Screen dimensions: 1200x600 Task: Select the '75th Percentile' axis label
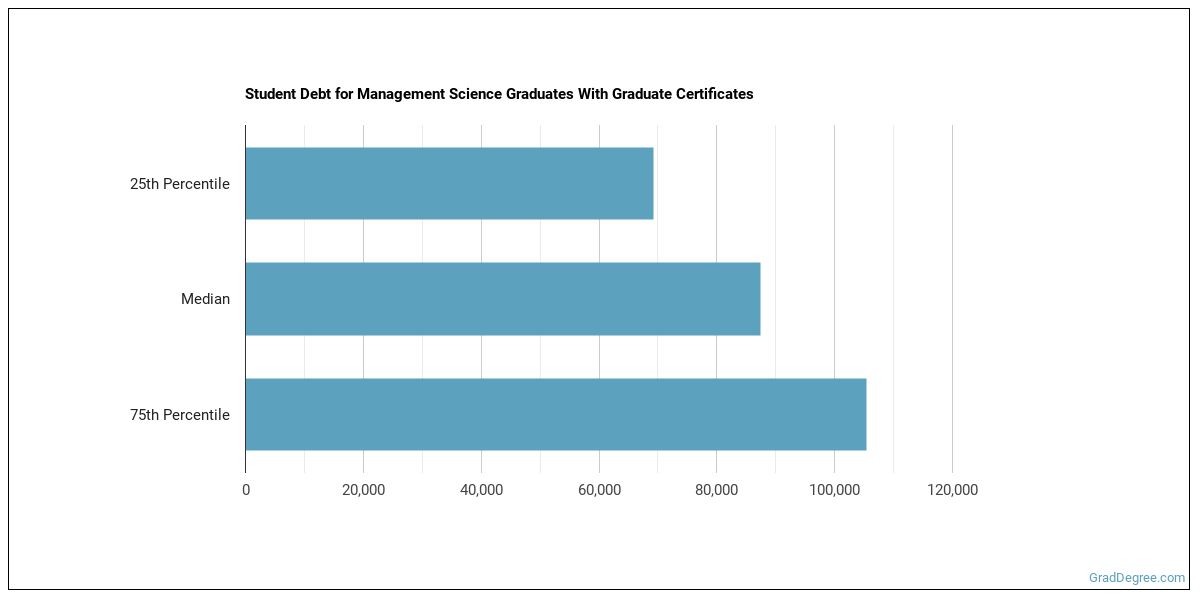click(179, 415)
